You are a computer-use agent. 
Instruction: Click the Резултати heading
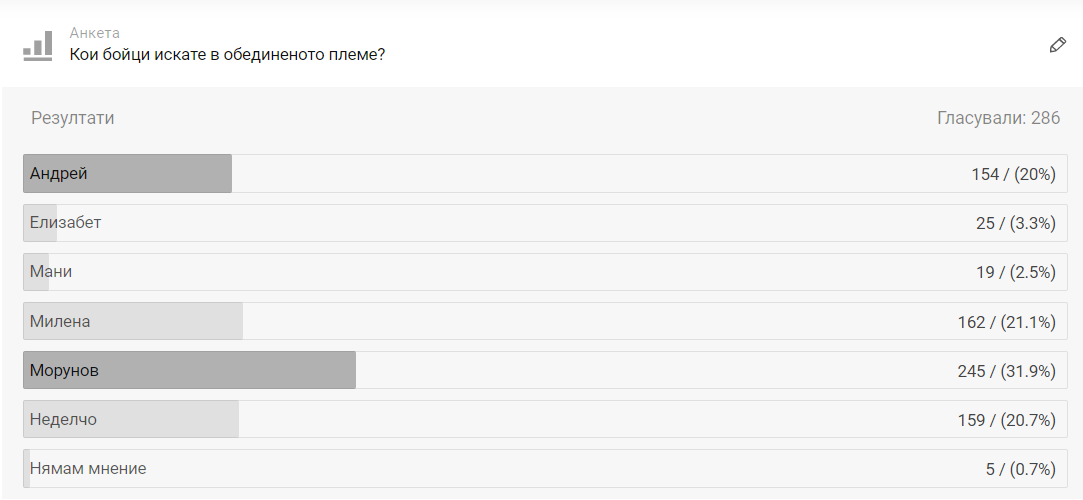72,118
